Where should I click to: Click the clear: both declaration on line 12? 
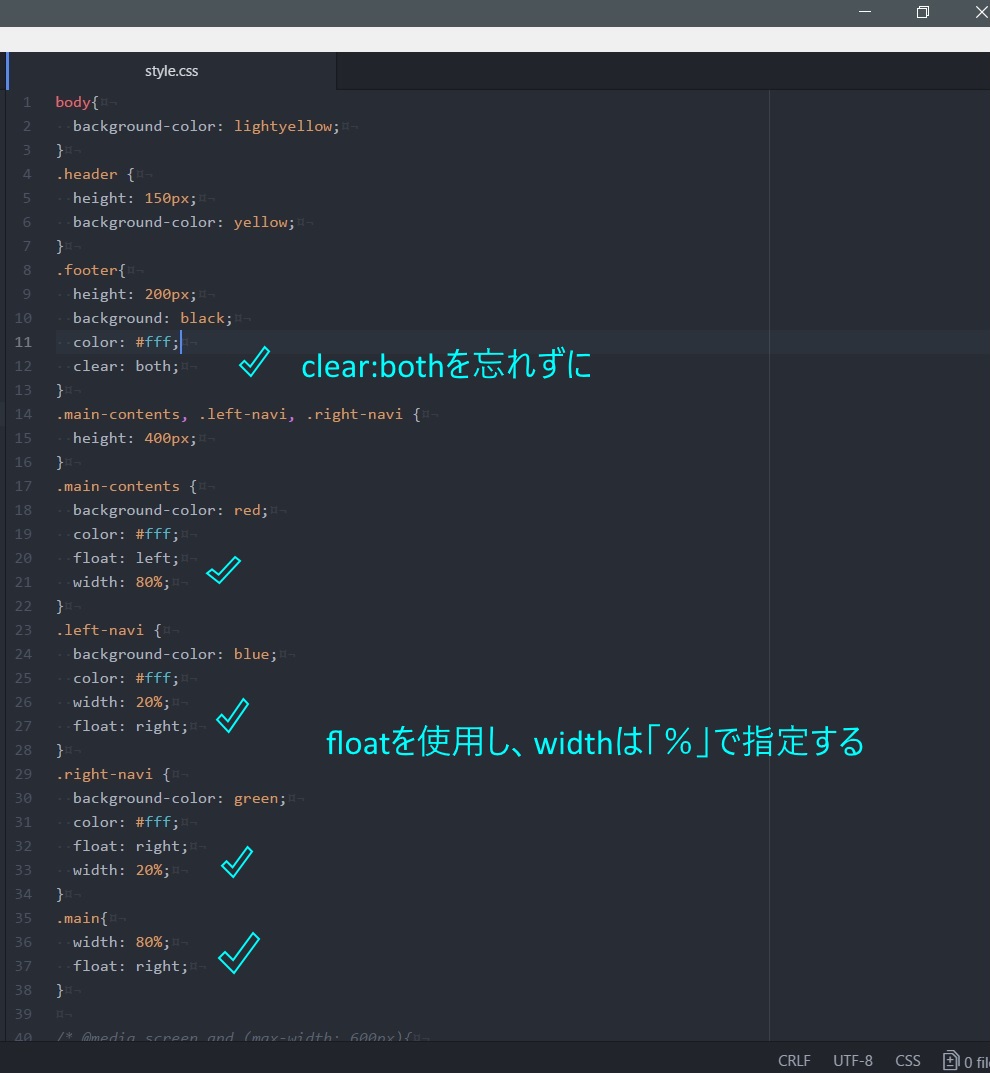coord(125,366)
